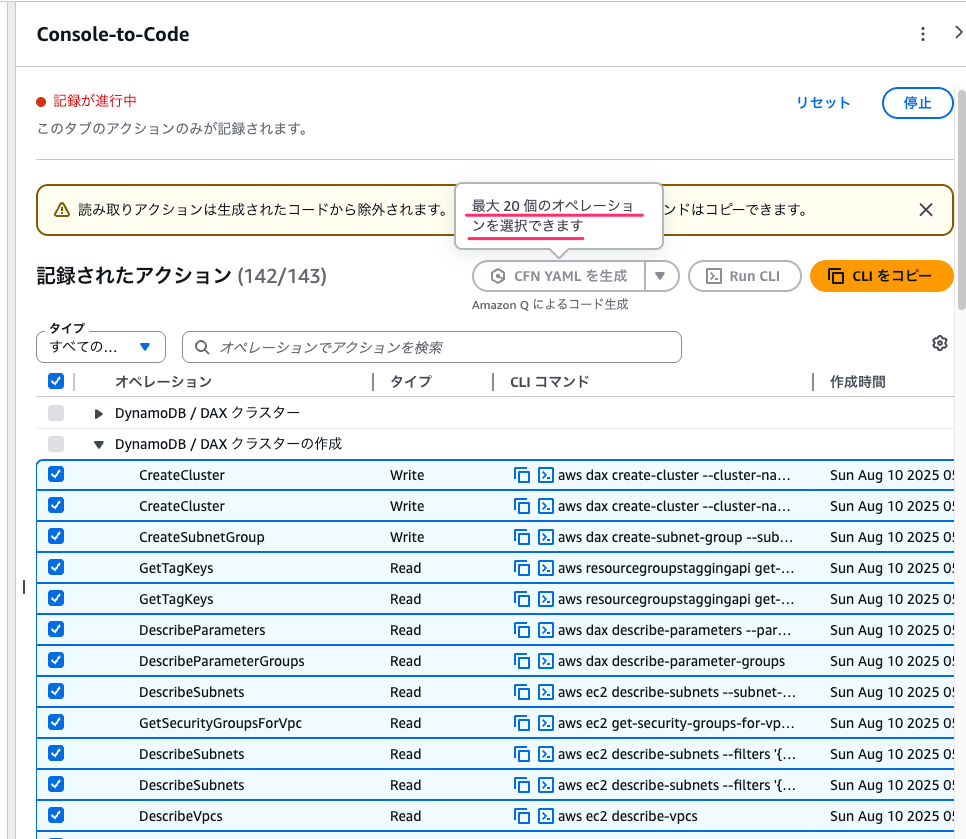Check the DAX クラスターの作成 group checkbox
The height and width of the screenshot is (839, 966).
coord(56,444)
